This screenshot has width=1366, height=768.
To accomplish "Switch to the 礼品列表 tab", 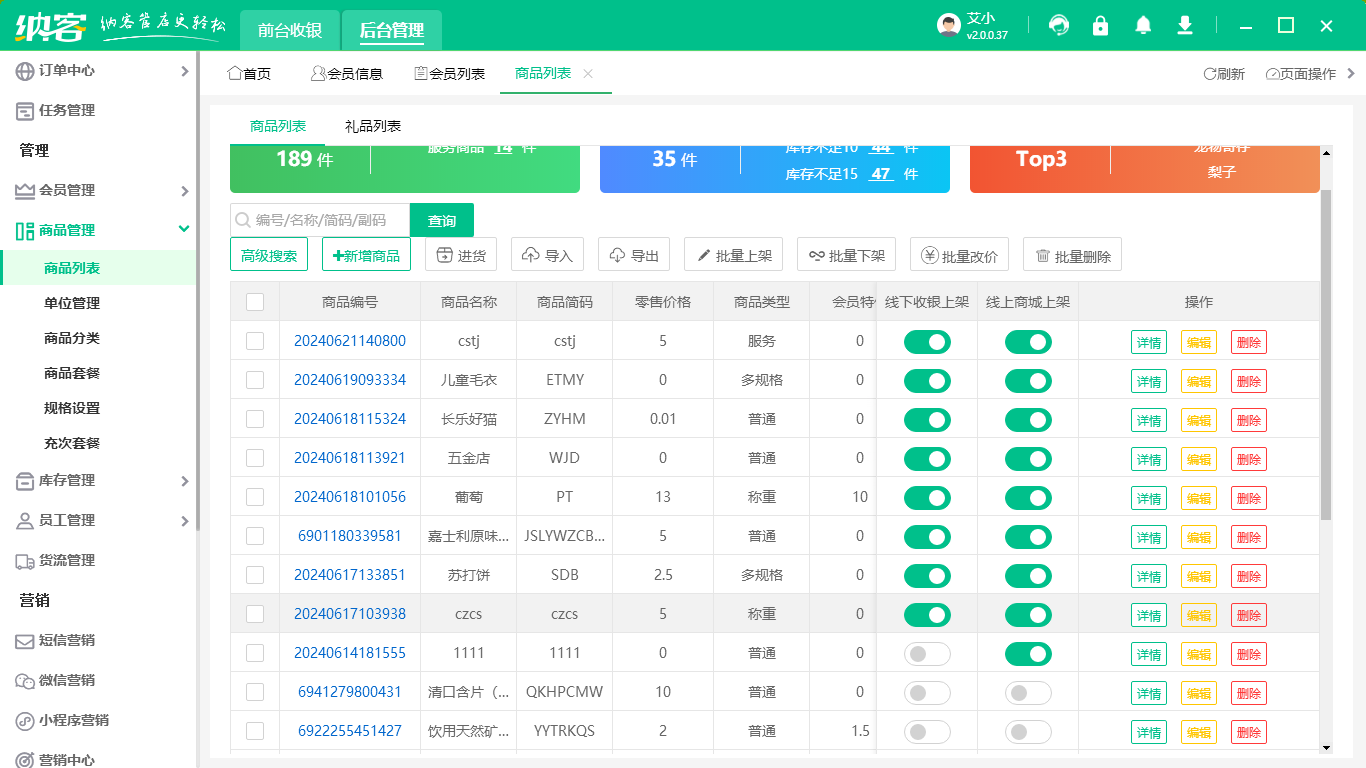I will 373,127.
